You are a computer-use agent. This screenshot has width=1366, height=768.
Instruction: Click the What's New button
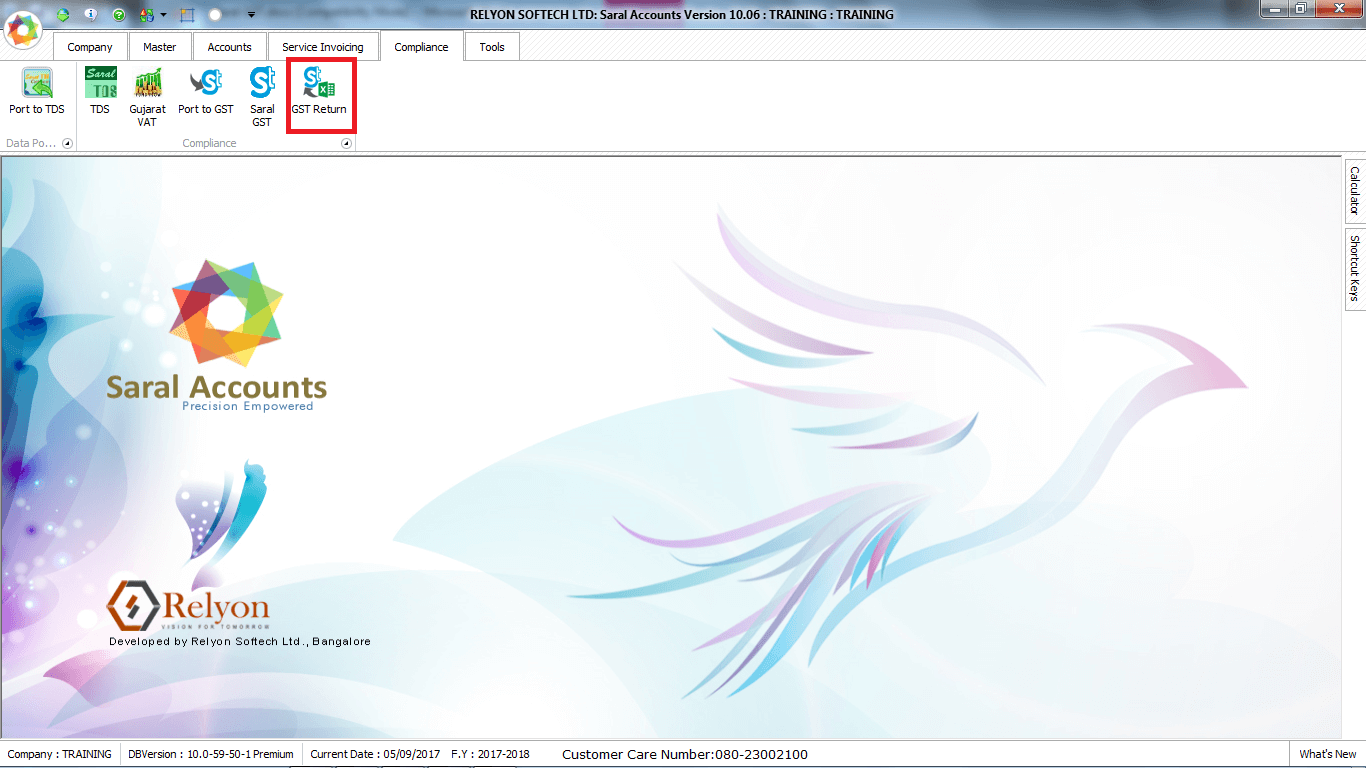point(1327,754)
